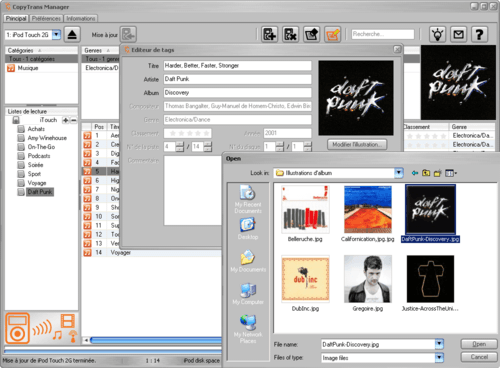Viewport: 500px width, 368px height.
Task: Toggle the Amy Winehouse playlist checkbox
Action: (21, 138)
